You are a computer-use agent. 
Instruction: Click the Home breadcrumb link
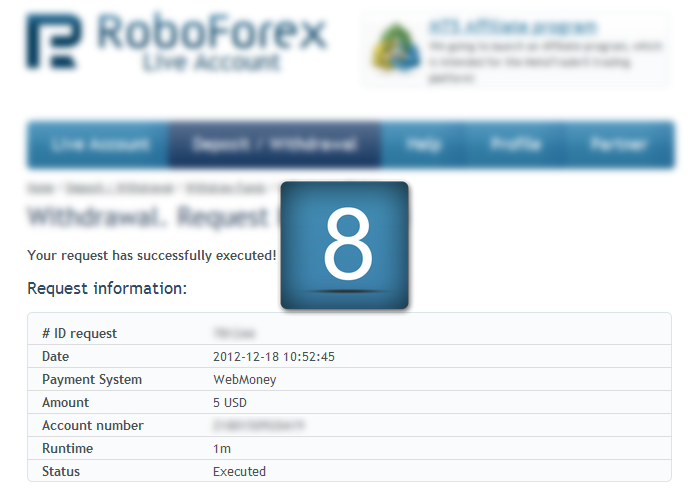[40, 187]
